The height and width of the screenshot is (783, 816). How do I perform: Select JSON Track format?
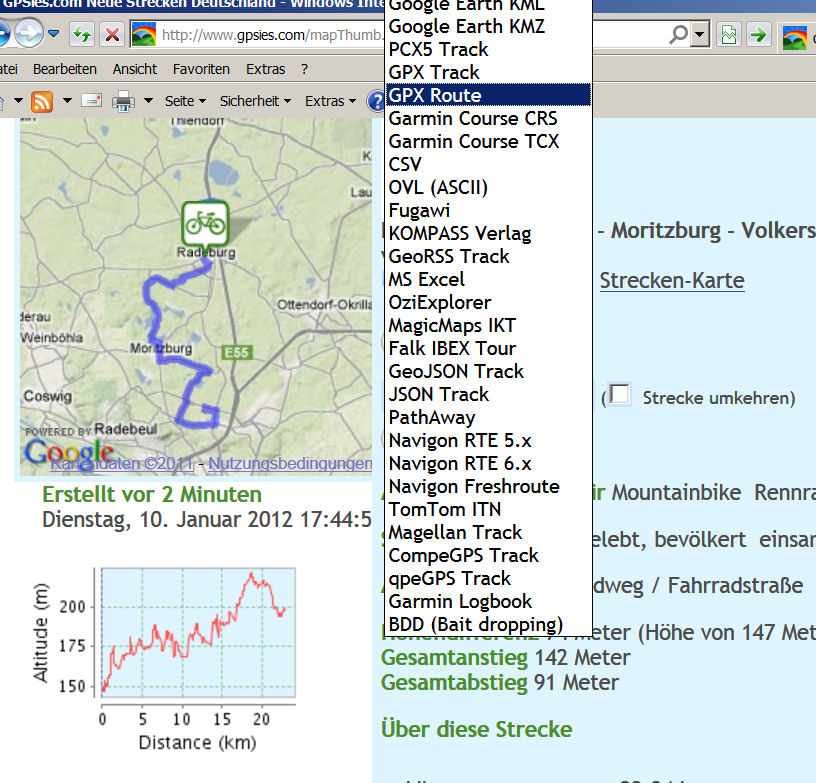489,394
